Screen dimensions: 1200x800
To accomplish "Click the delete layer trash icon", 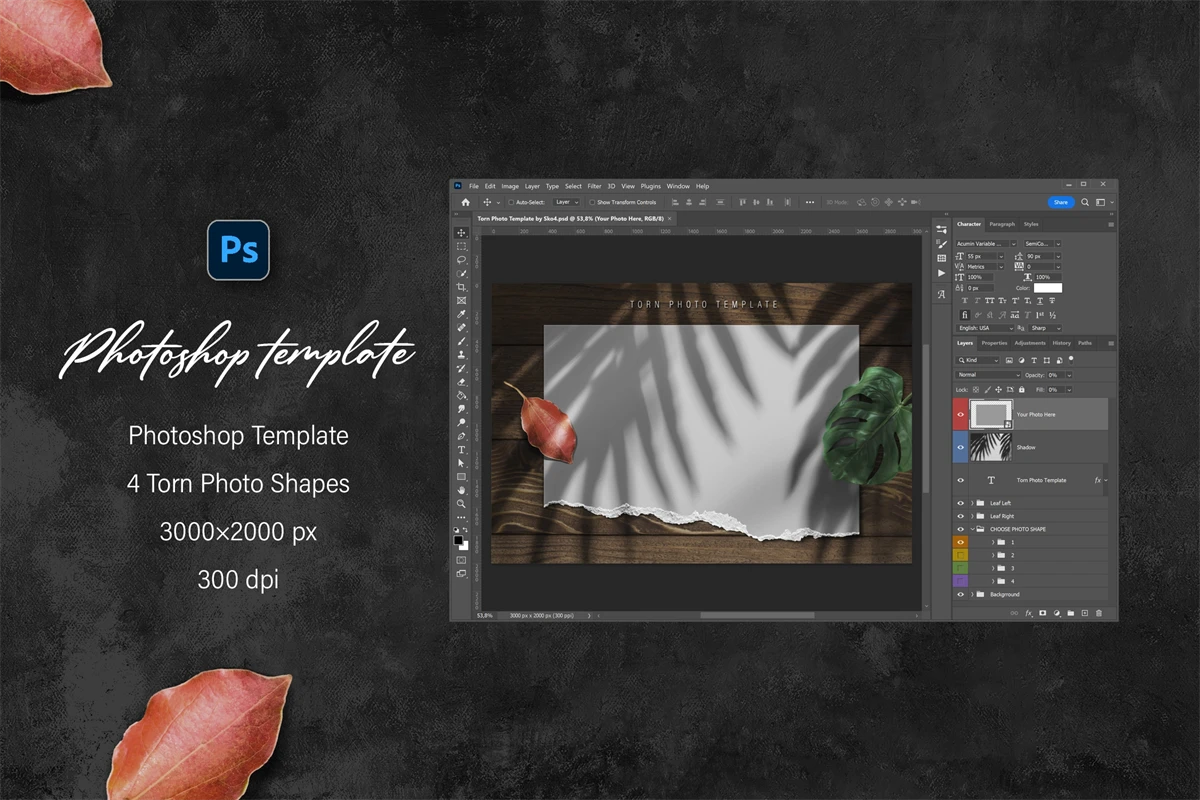I will 1099,613.
